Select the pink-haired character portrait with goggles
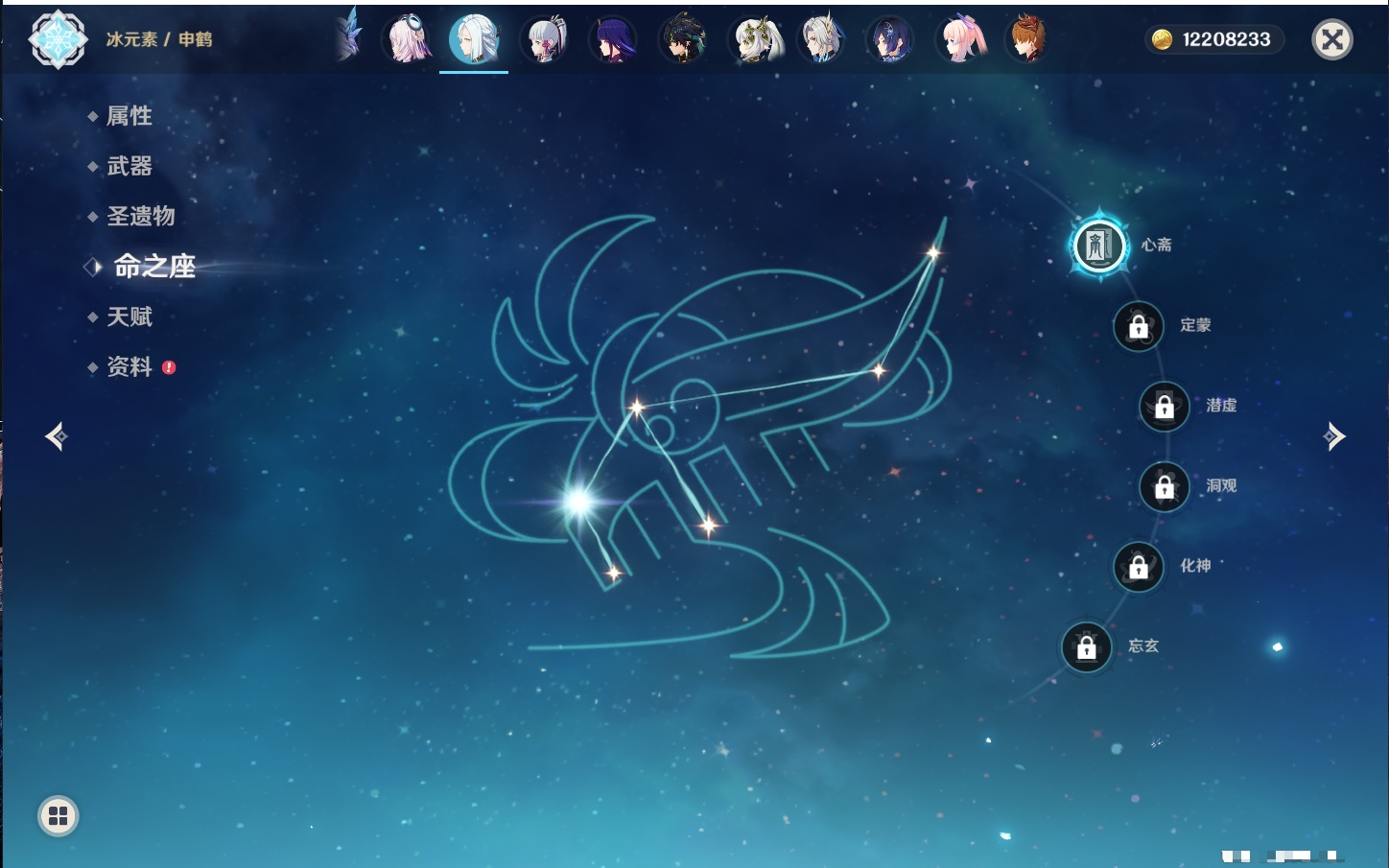The image size is (1389, 868). pyautogui.click(x=407, y=40)
